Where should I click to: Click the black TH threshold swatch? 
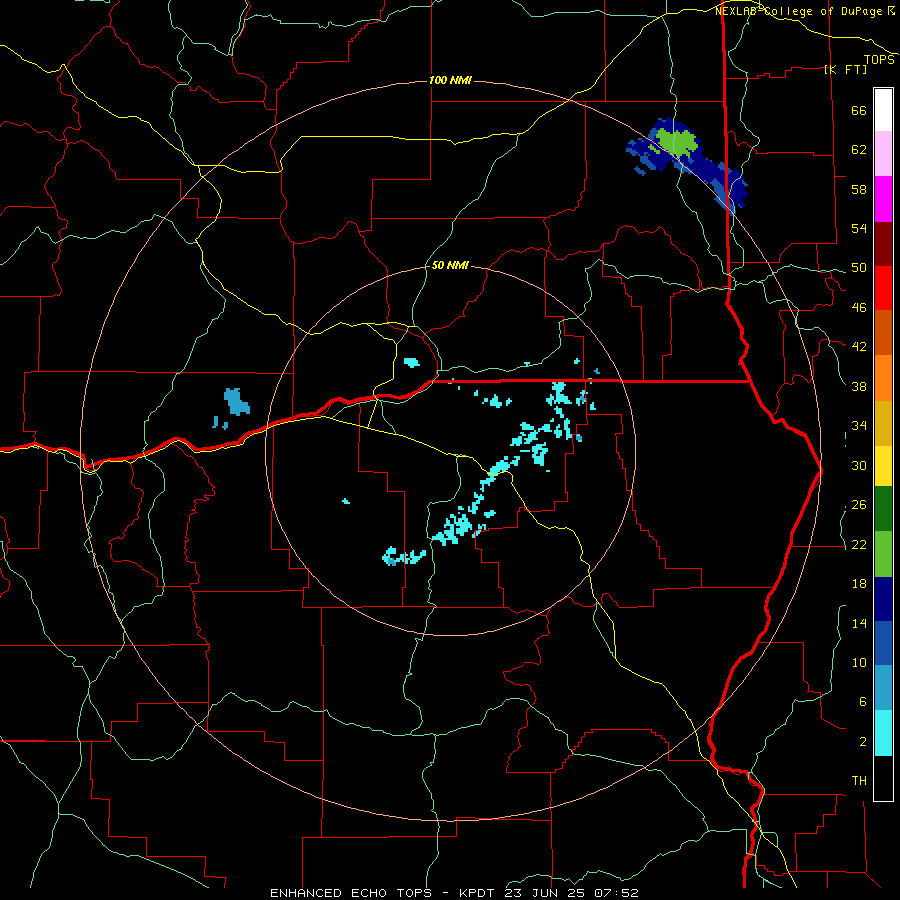pyautogui.click(x=883, y=778)
